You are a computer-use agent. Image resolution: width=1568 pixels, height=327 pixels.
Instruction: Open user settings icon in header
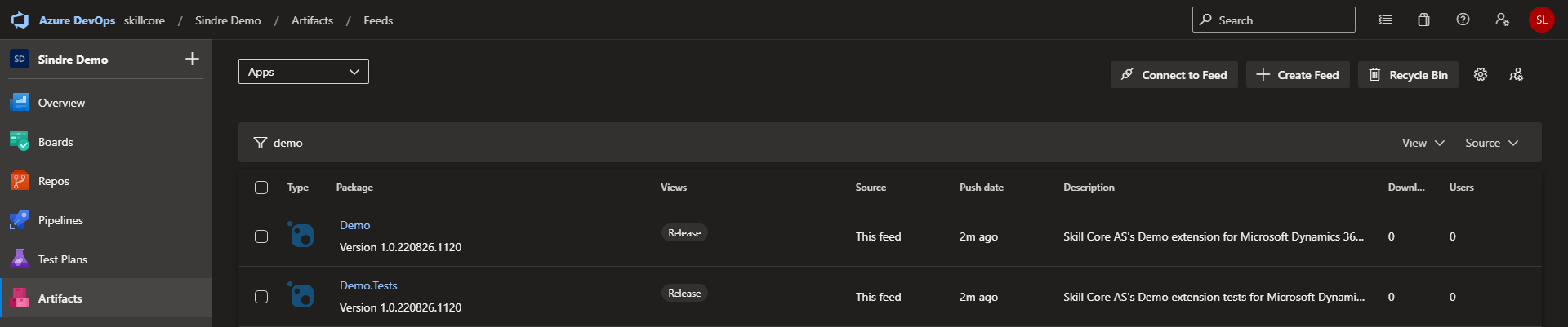[x=1502, y=20]
